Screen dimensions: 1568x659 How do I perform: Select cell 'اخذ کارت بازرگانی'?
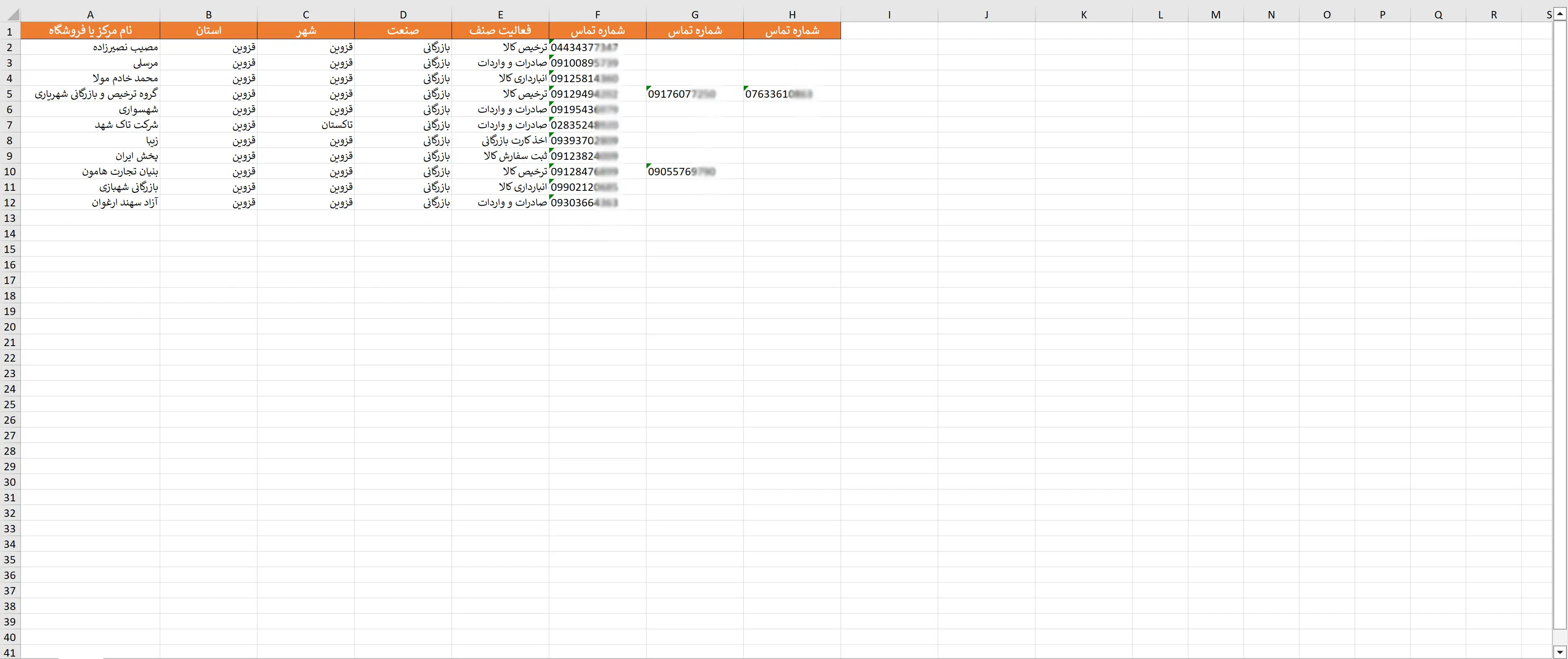[500, 140]
